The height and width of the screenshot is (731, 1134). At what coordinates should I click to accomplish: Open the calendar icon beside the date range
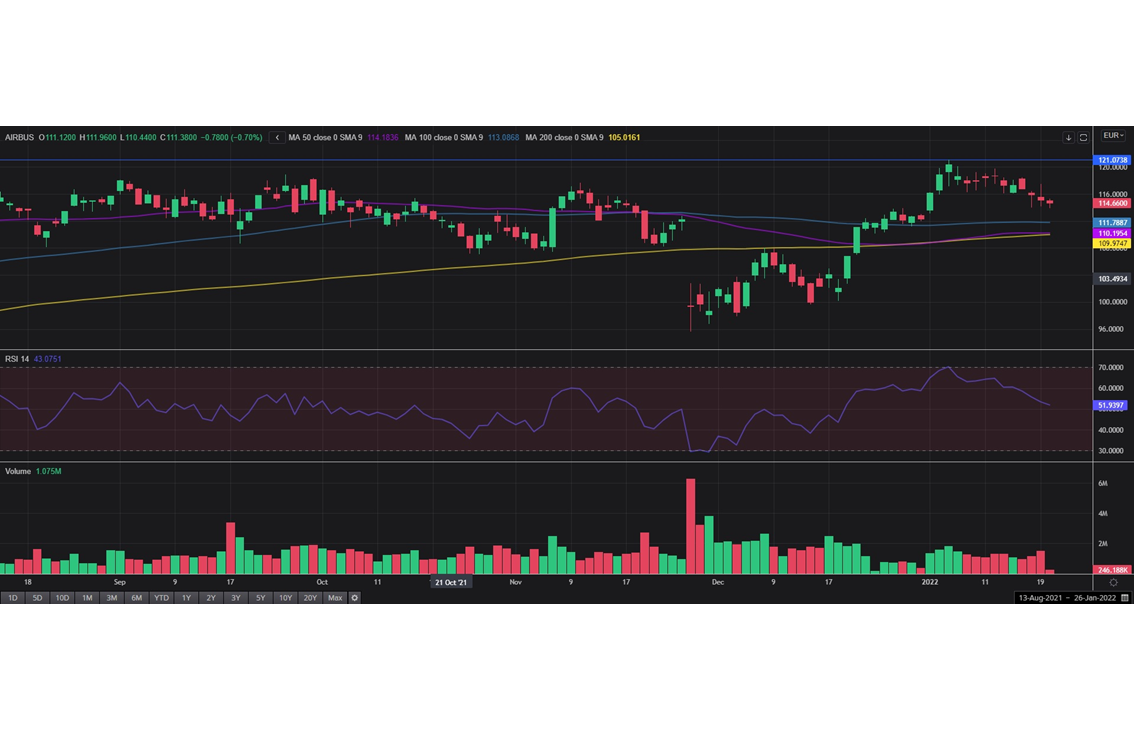pyautogui.click(x=1125, y=598)
